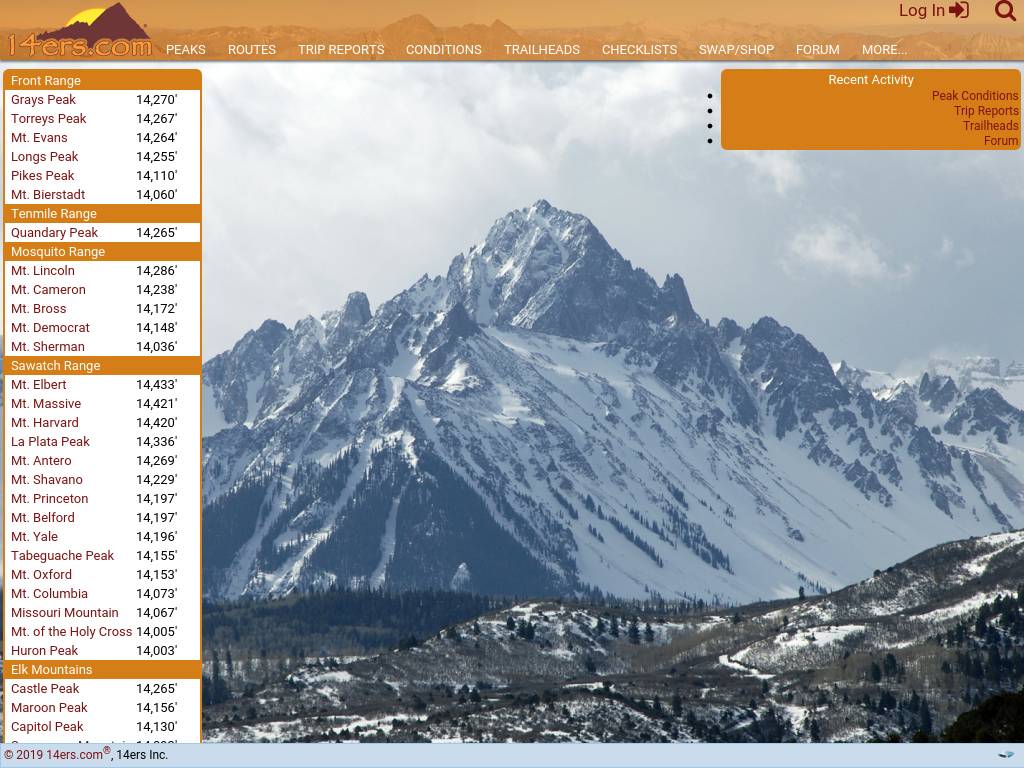Open Huron Peak entry
The image size is (1024, 768).
coord(44,650)
